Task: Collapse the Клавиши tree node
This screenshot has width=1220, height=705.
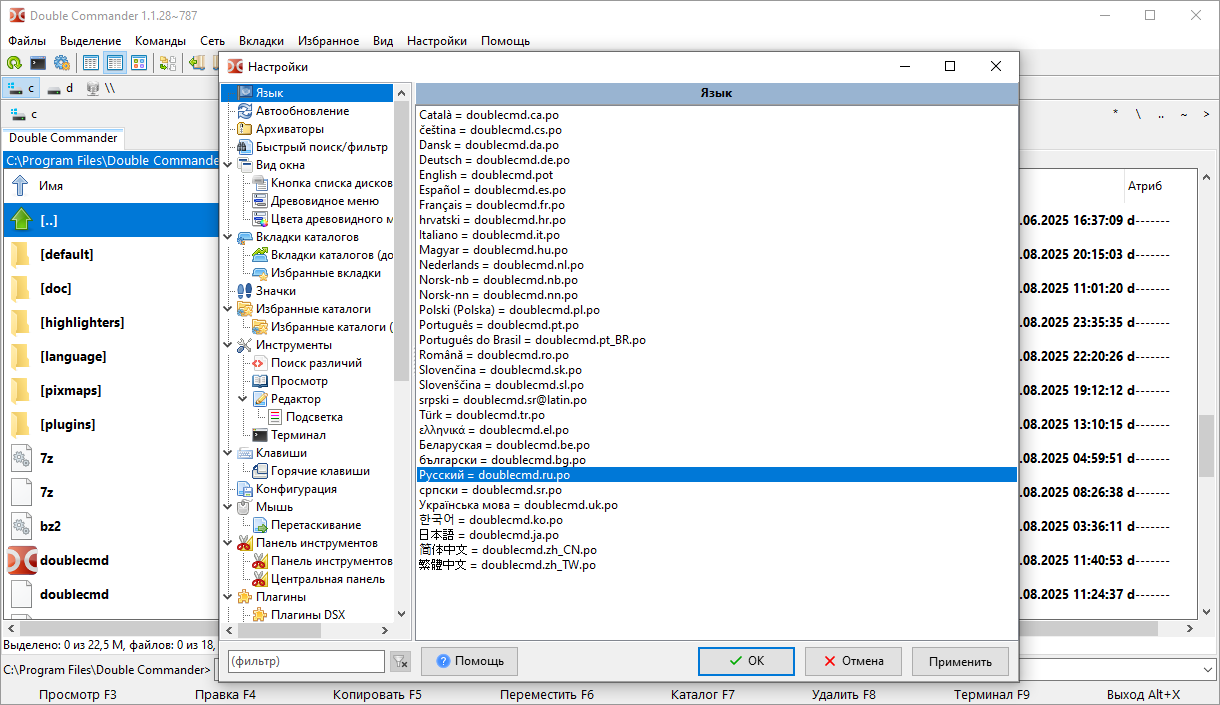Action: coord(229,453)
